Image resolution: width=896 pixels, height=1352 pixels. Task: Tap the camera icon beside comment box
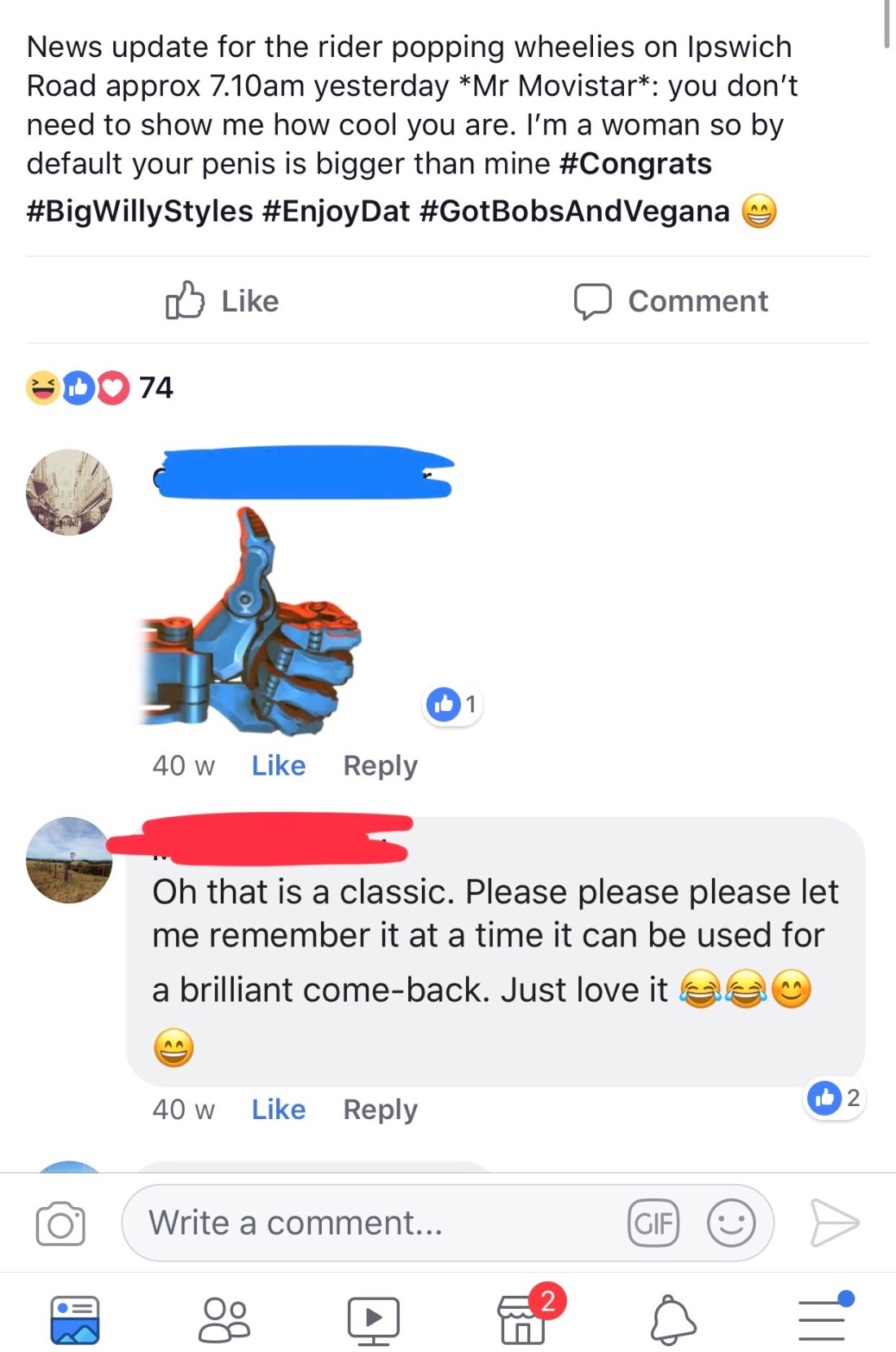click(x=60, y=1223)
